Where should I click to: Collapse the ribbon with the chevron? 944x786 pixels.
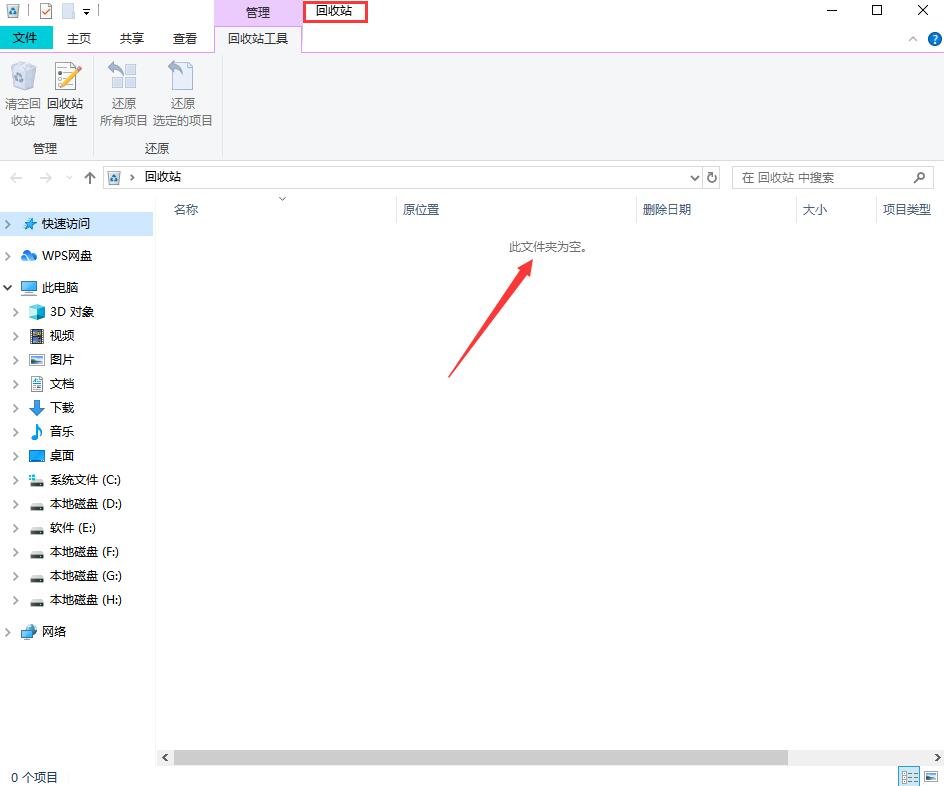(913, 39)
